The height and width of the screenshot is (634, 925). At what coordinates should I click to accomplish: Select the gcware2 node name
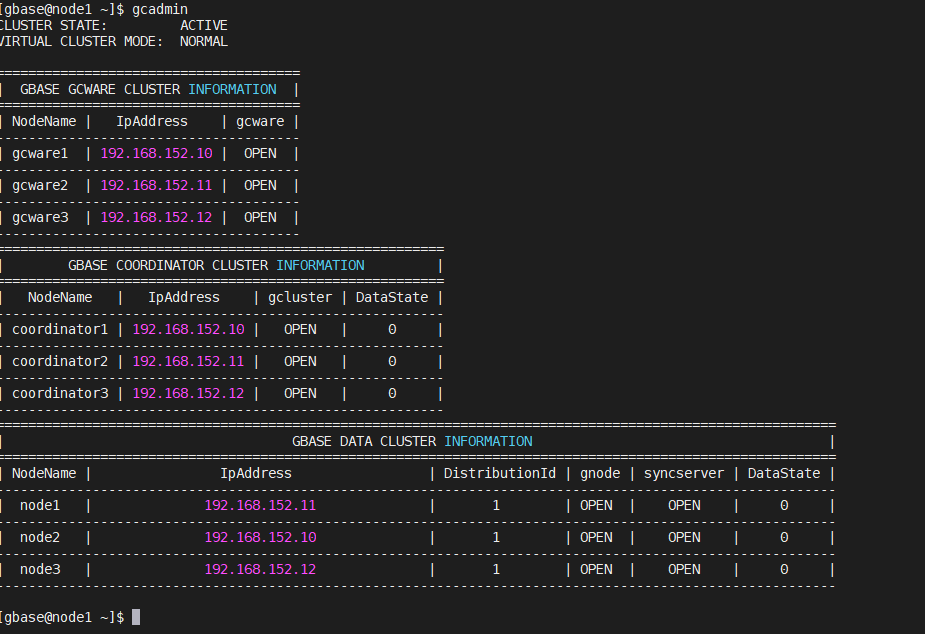pos(40,185)
